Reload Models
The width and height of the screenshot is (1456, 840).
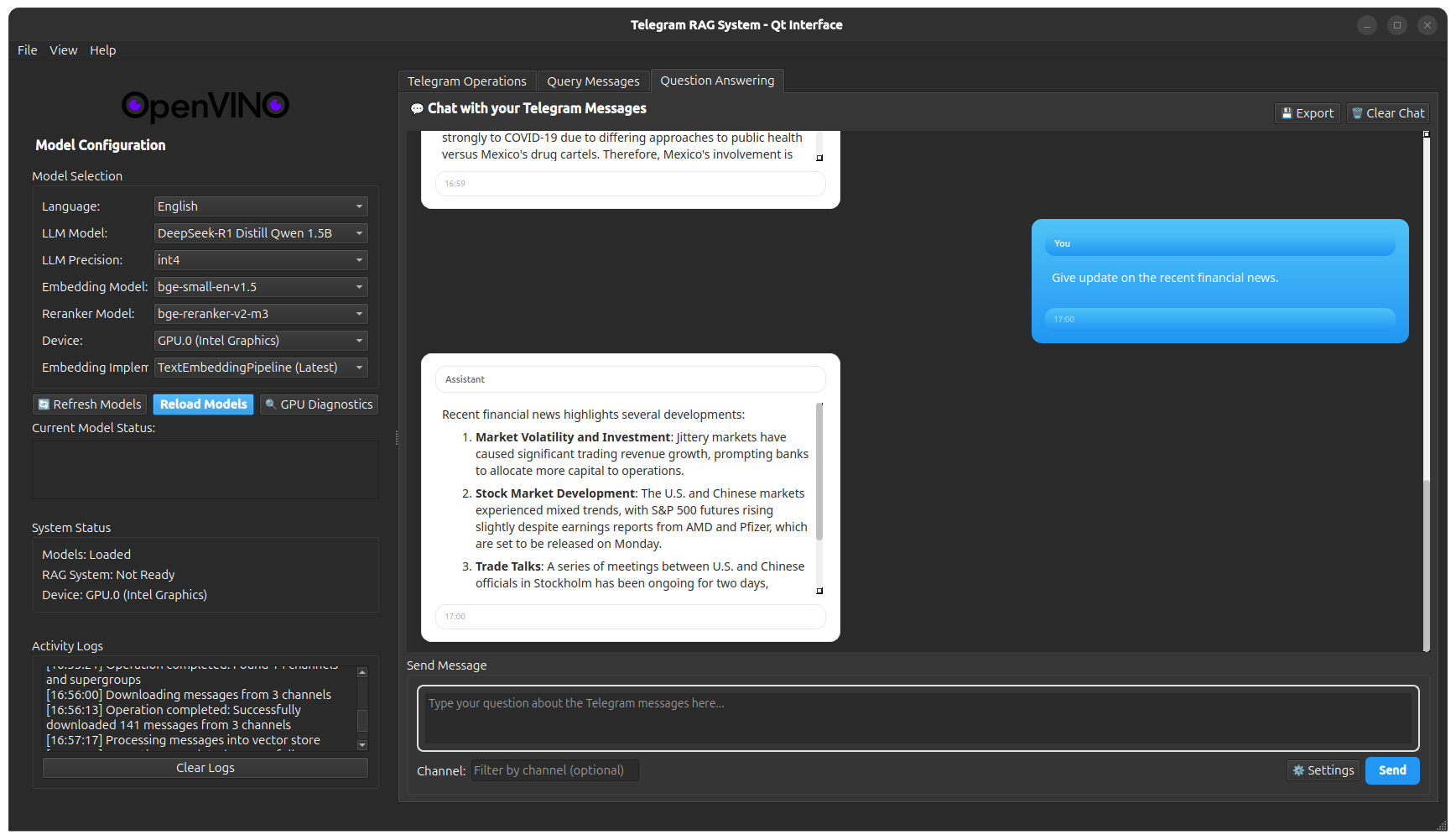(x=204, y=404)
